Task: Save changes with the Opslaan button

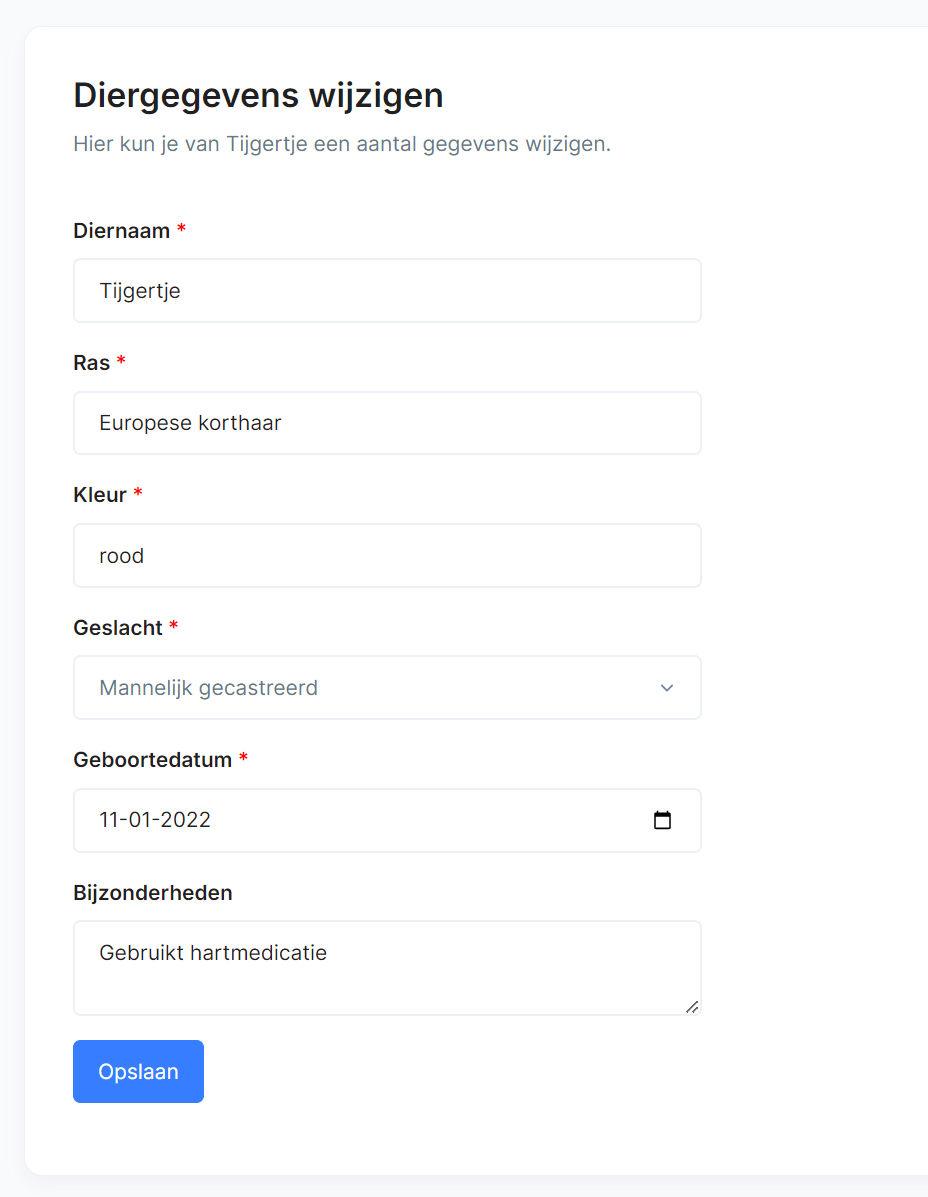Action: (x=138, y=1071)
